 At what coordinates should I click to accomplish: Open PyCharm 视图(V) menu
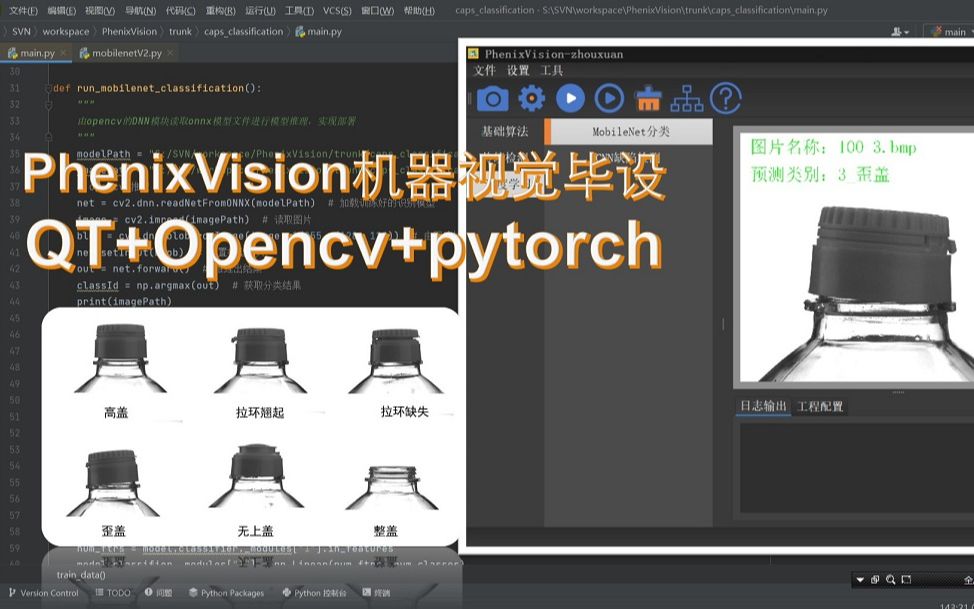[x=99, y=11]
